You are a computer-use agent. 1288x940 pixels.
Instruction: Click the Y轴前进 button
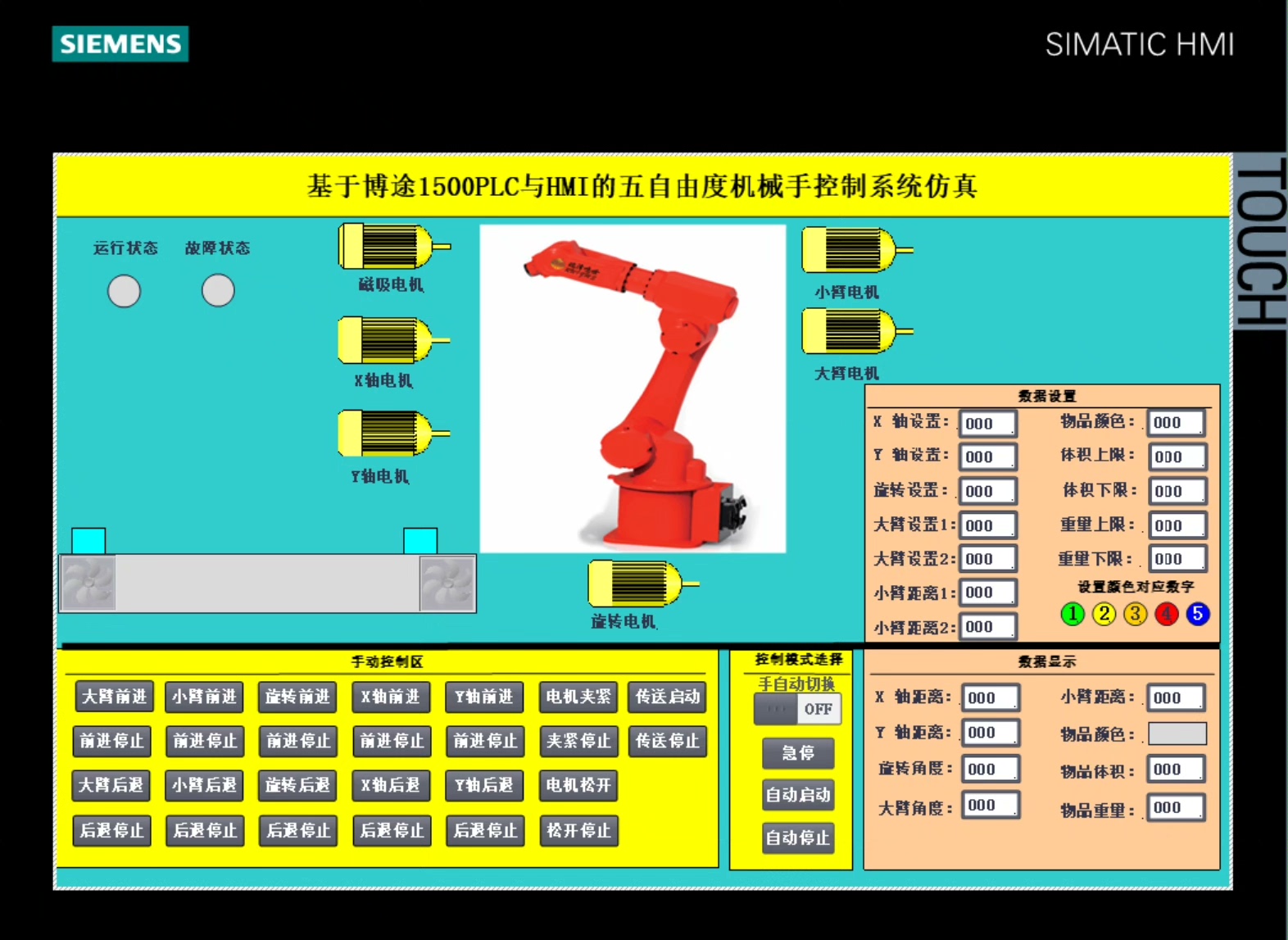tap(484, 697)
